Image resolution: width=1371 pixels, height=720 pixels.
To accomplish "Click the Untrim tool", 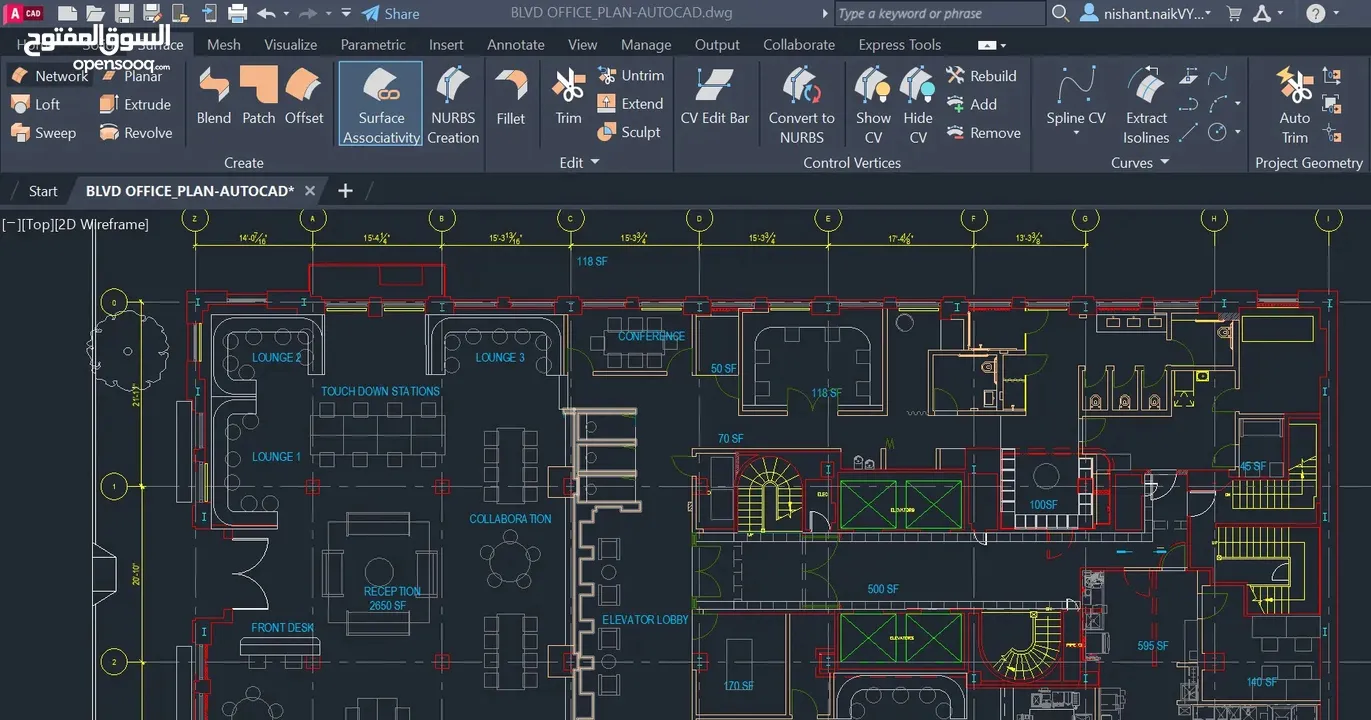I will point(630,75).
